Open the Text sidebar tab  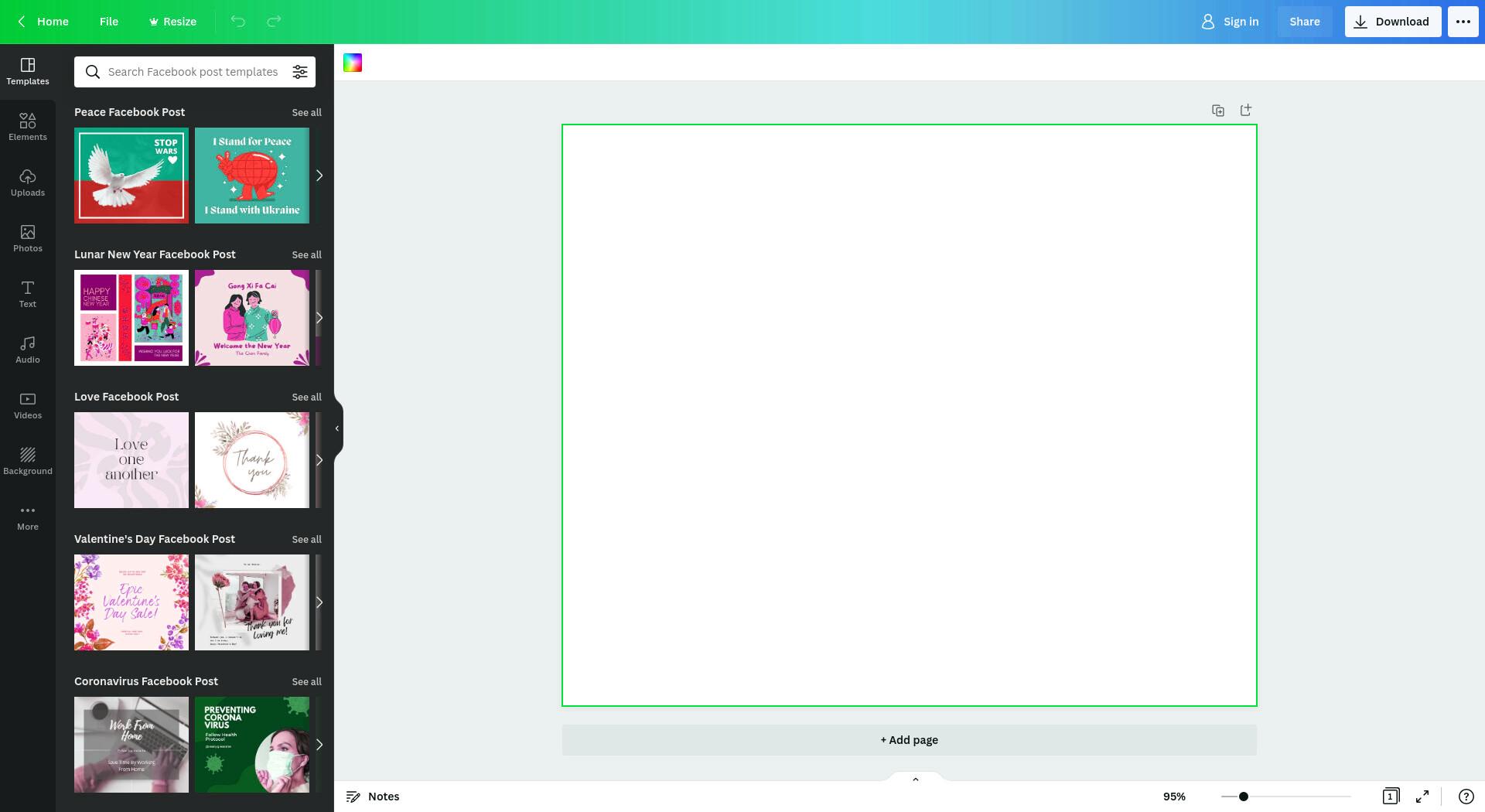pos(28,294)
